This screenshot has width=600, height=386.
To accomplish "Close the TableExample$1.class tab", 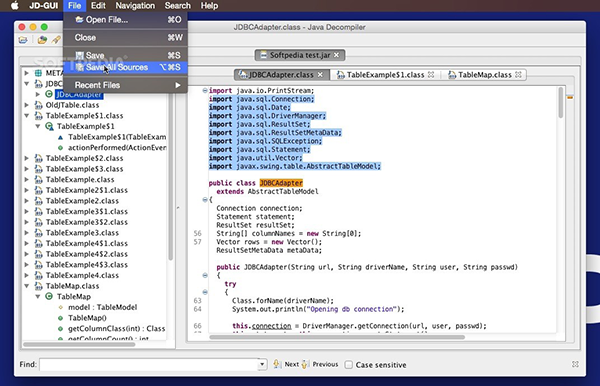I will coord(431,75).
